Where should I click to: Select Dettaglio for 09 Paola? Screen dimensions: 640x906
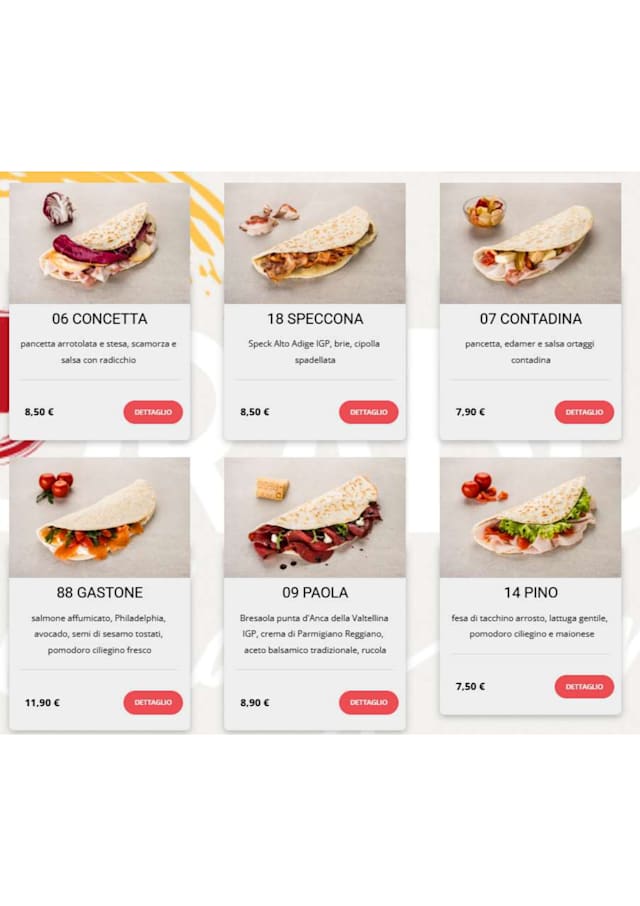point(369,702)
